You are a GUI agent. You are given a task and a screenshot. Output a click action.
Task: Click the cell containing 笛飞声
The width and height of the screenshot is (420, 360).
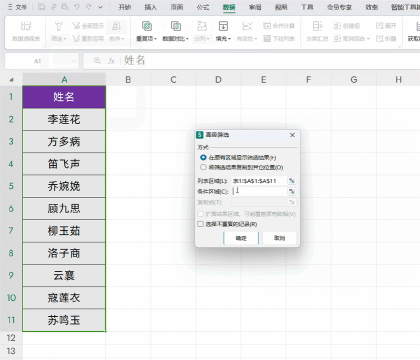click(x=64, y=164)
